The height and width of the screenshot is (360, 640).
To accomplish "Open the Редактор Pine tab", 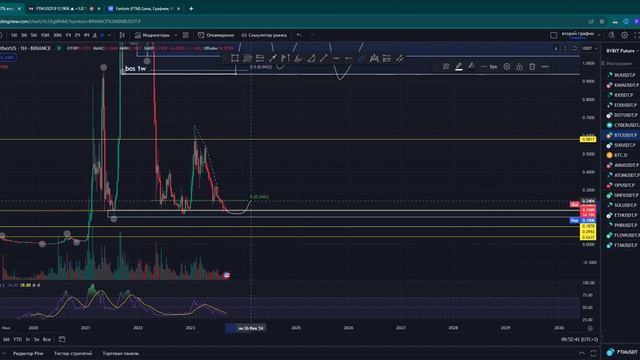I will [28, 353].
